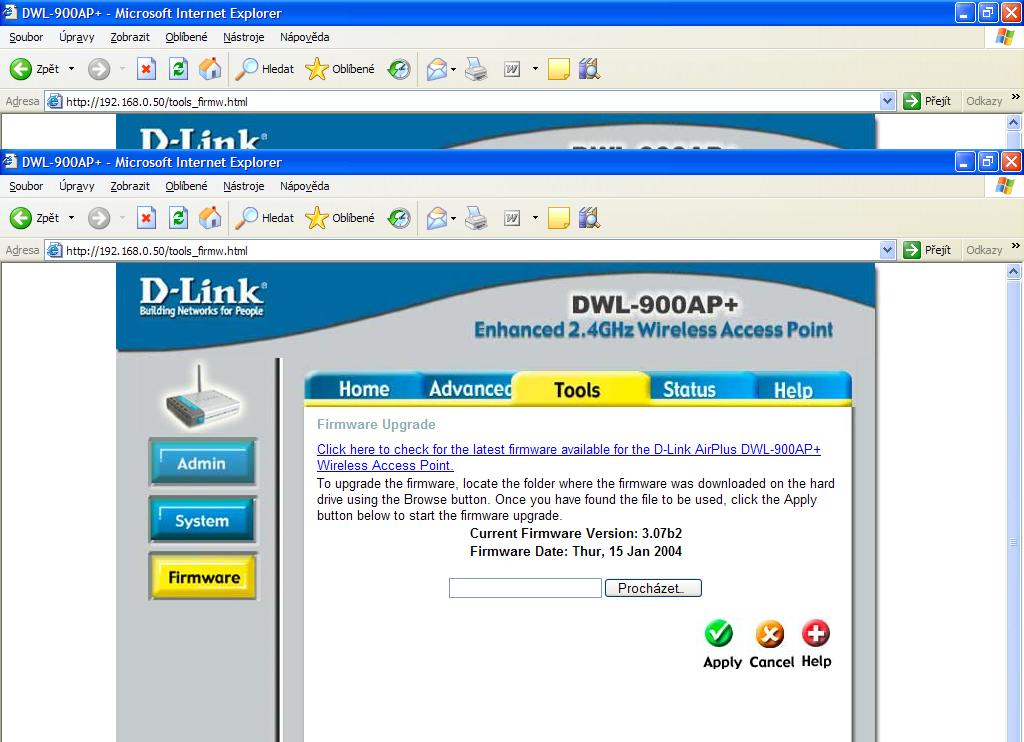The width and height of the screenshot is (1024, 742).
Task: Click the Procházet browse button
Action: [653, 588]
